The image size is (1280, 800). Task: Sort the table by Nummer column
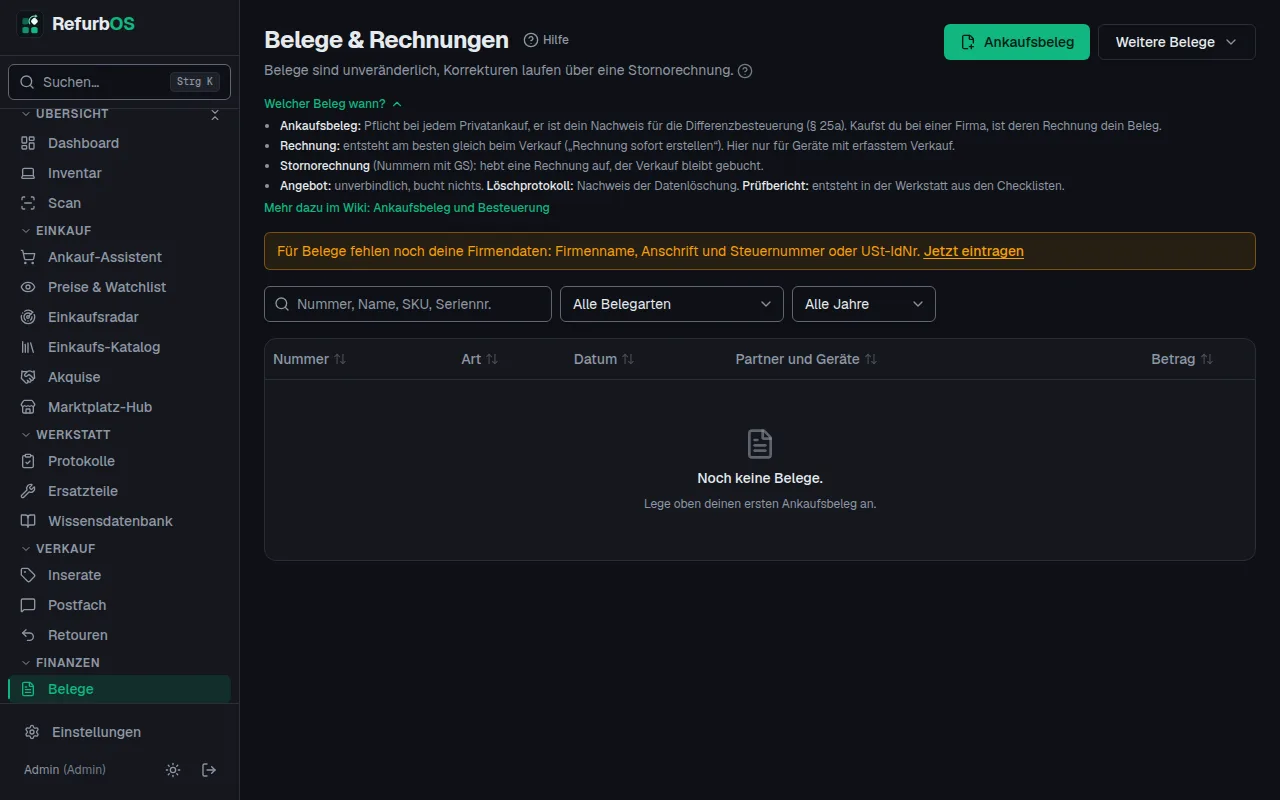pos(310,359)
